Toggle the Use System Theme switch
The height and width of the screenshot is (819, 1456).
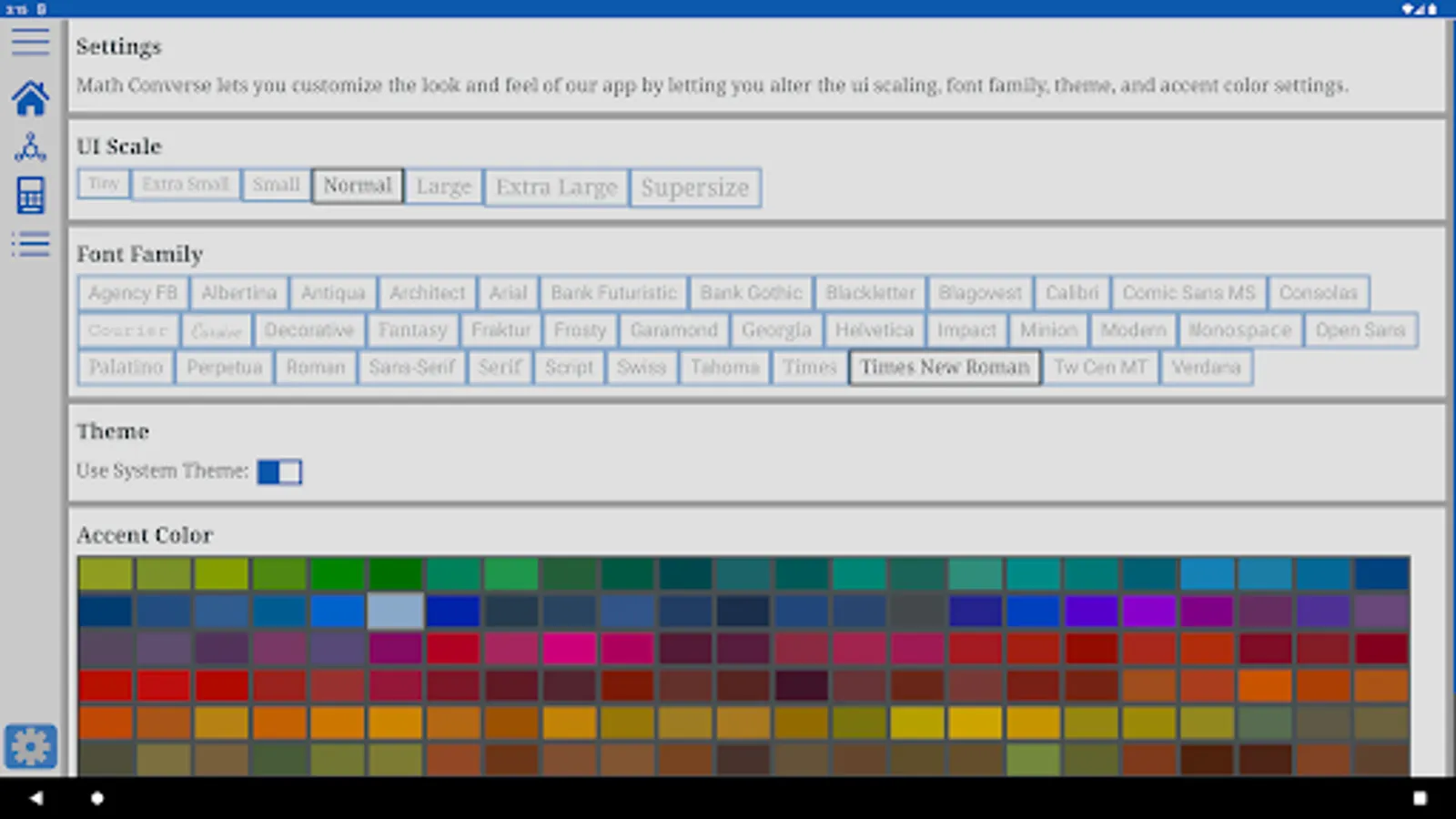tap(279, 471)
